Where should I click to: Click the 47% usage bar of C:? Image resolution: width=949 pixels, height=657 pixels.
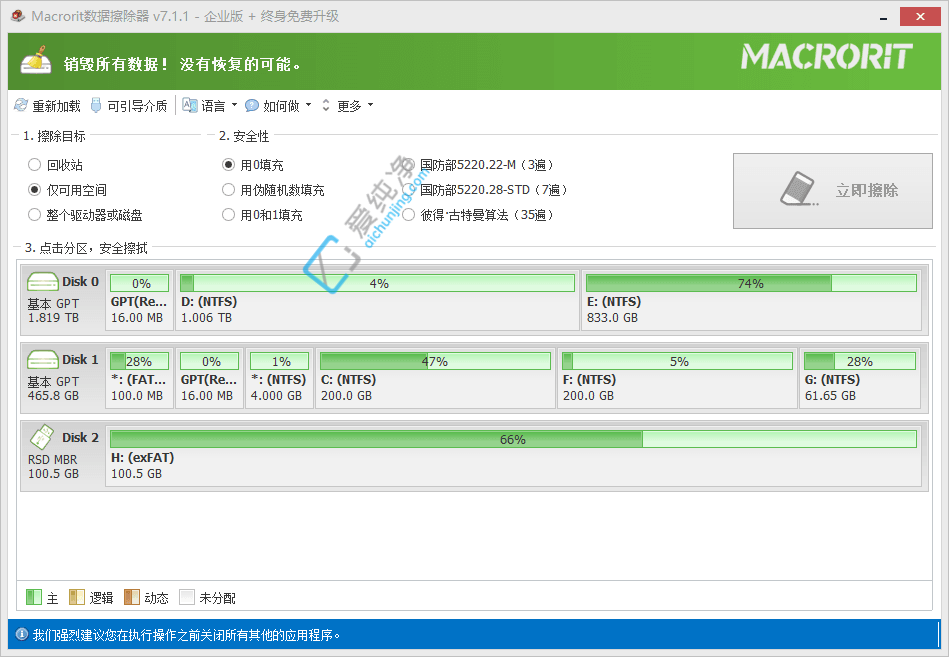[x=435, y=361]
